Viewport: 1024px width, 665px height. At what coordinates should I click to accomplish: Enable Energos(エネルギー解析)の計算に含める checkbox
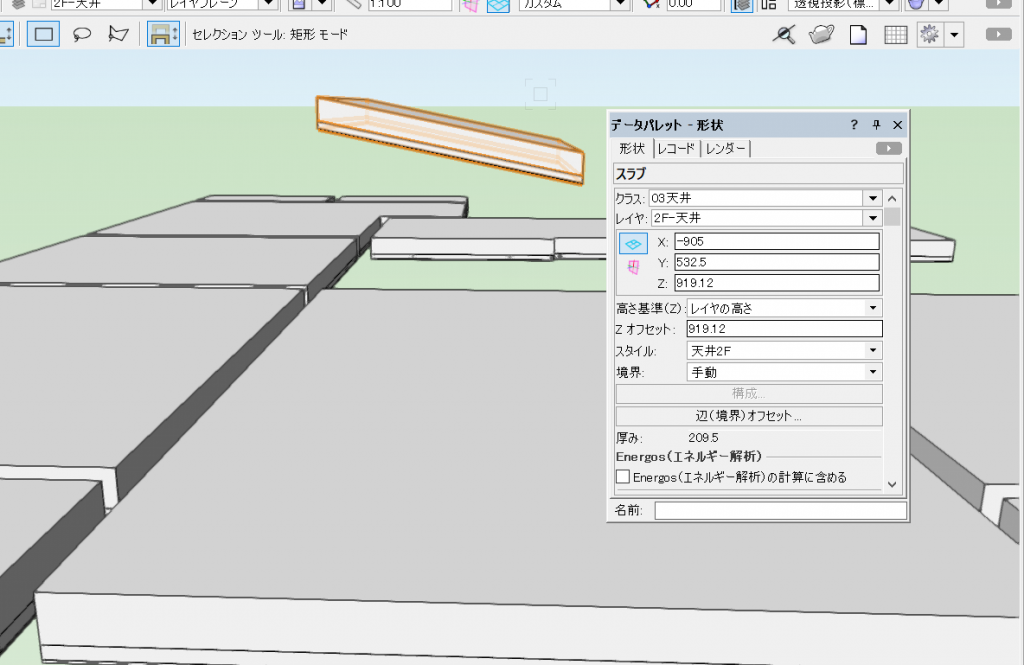click(623, 477)
